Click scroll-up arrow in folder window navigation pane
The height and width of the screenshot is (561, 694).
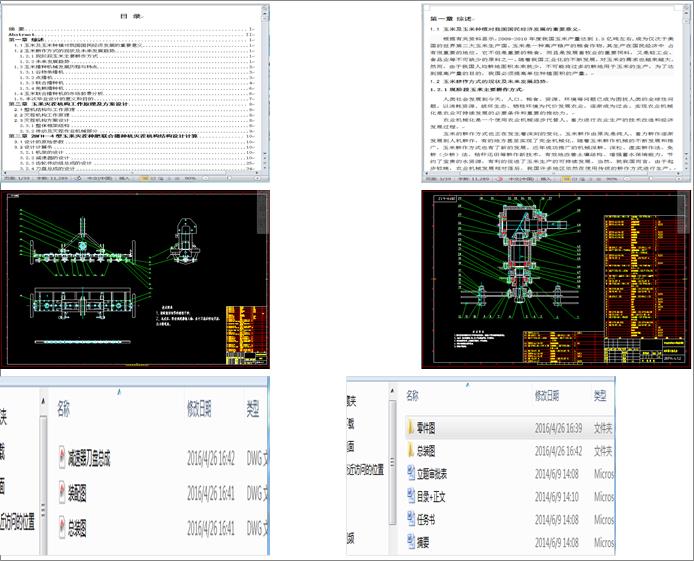(392, 391)
